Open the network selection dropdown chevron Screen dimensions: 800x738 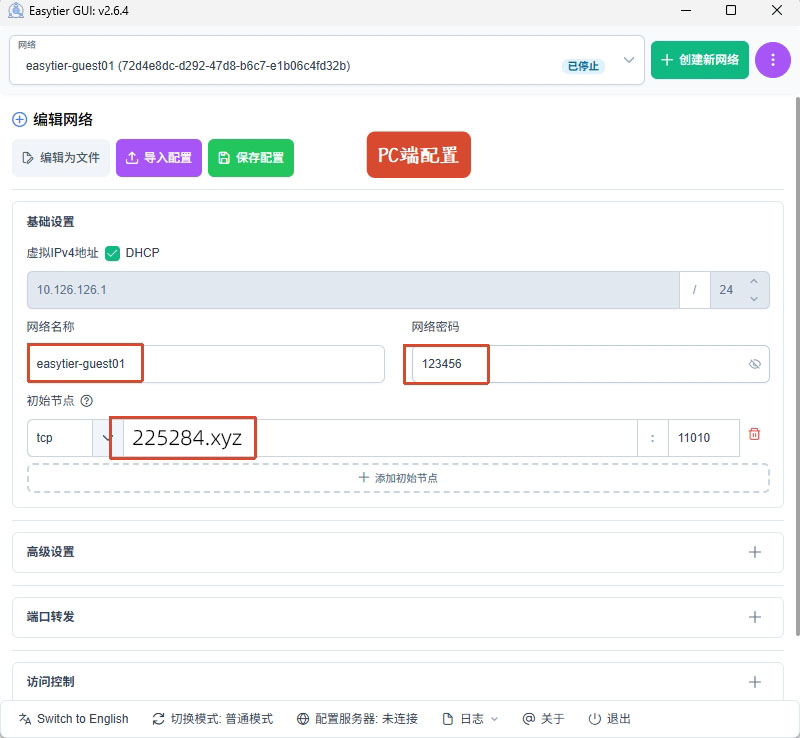pos(629,60)
